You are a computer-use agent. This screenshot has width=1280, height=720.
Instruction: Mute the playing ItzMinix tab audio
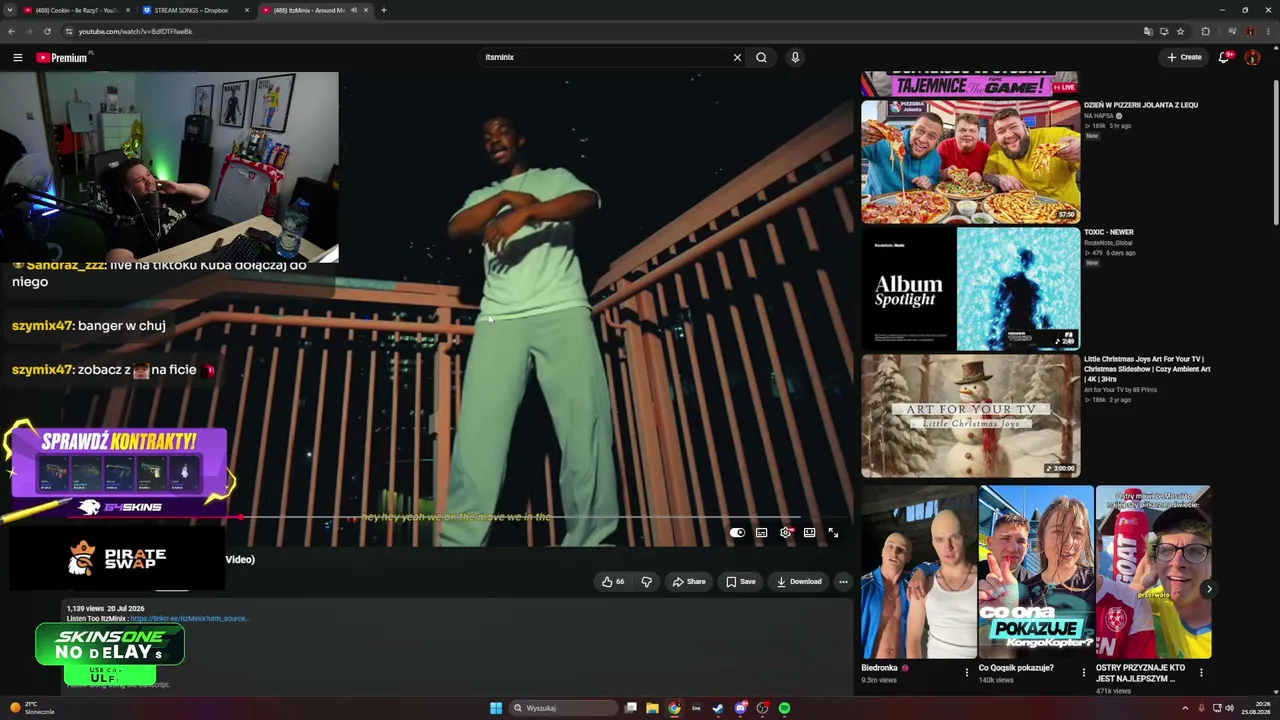[x=353, y=10]
